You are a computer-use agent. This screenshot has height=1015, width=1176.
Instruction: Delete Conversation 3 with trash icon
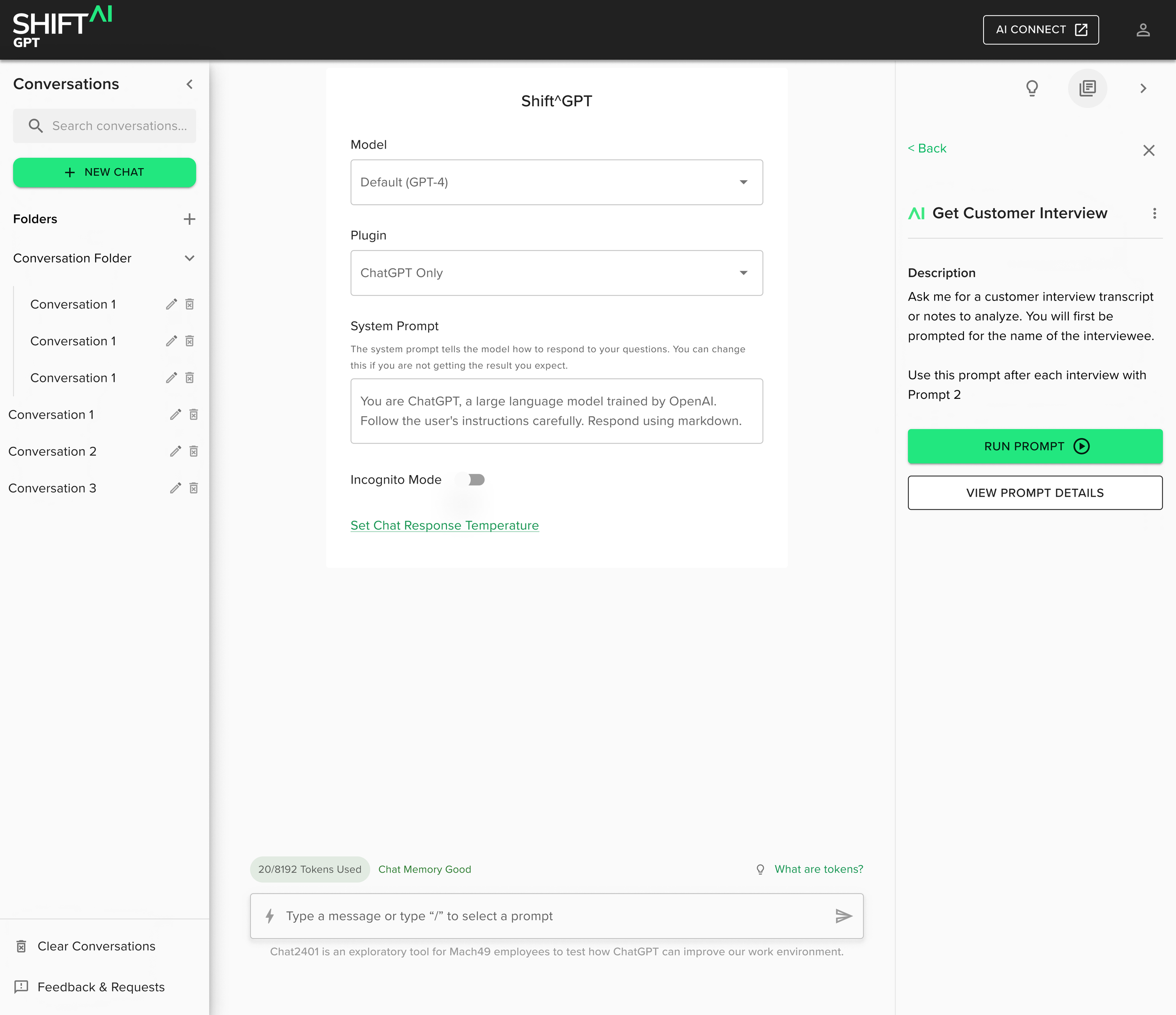click(x=193, y=488)
